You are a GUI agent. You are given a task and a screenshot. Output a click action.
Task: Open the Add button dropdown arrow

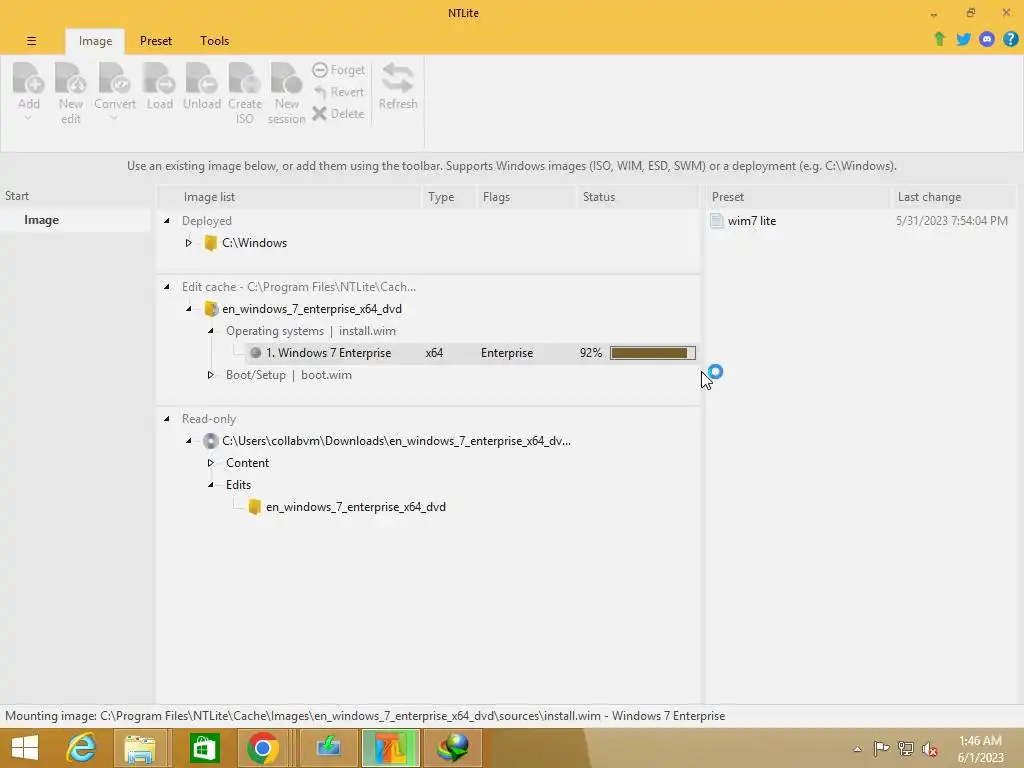click(x=28, y=119)
